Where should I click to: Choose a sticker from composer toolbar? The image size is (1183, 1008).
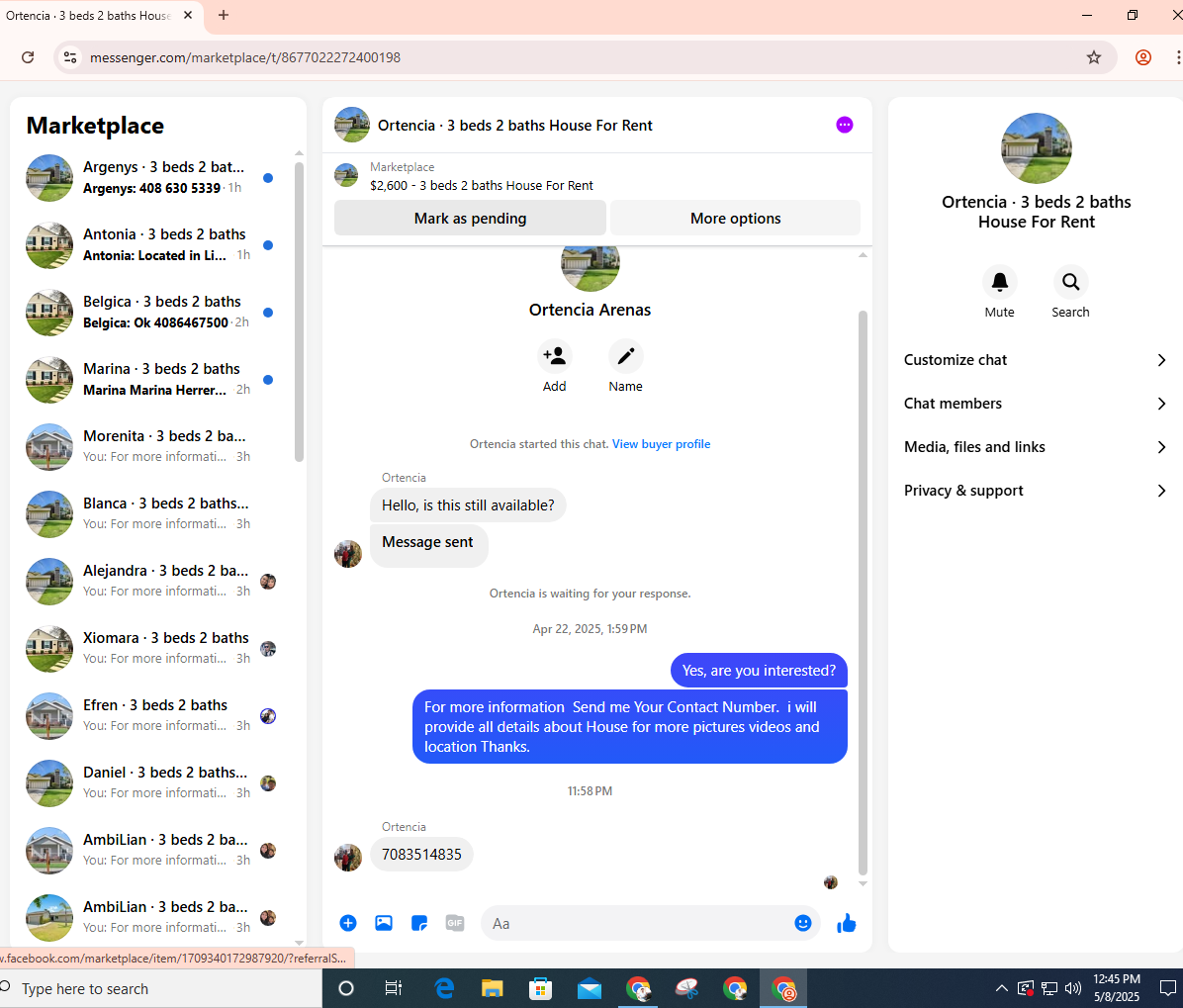418,923
